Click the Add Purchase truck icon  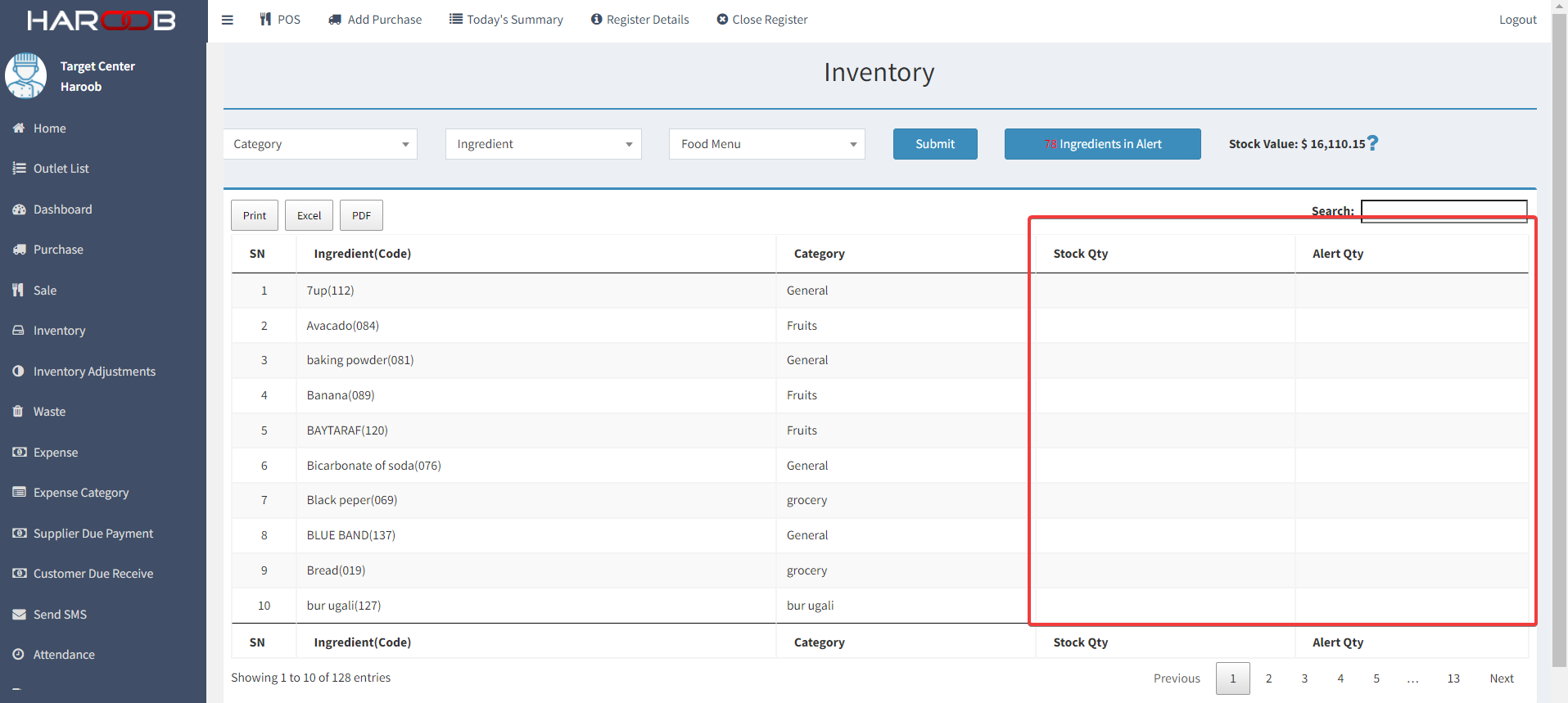335,20
